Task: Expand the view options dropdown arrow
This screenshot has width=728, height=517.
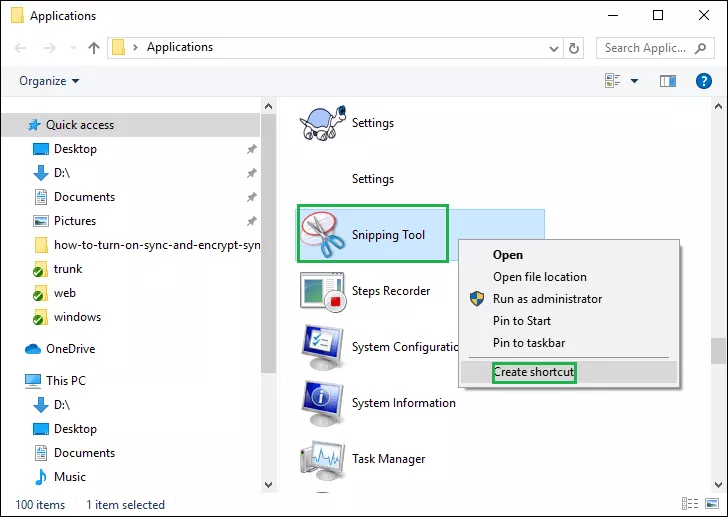Action: coord(634,81)
